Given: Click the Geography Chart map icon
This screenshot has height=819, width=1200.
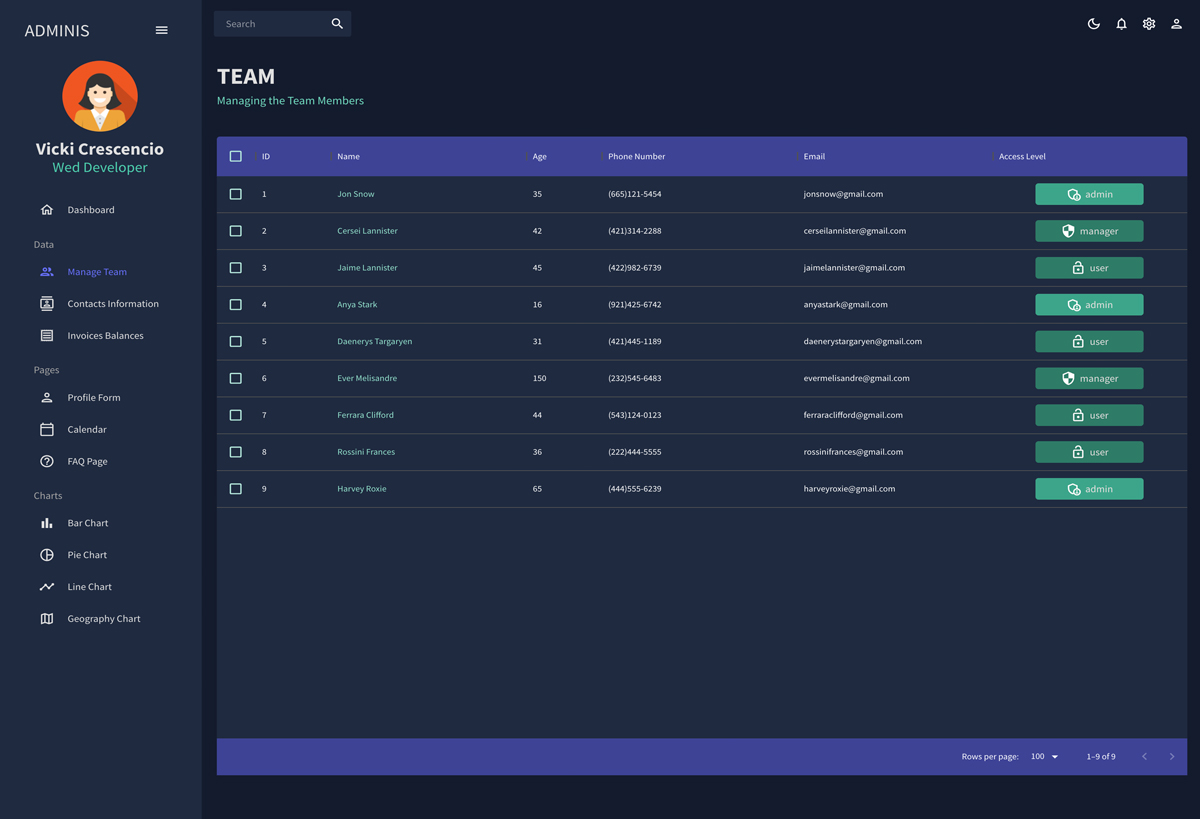Looking at the screenshot, I should point(47,619).
